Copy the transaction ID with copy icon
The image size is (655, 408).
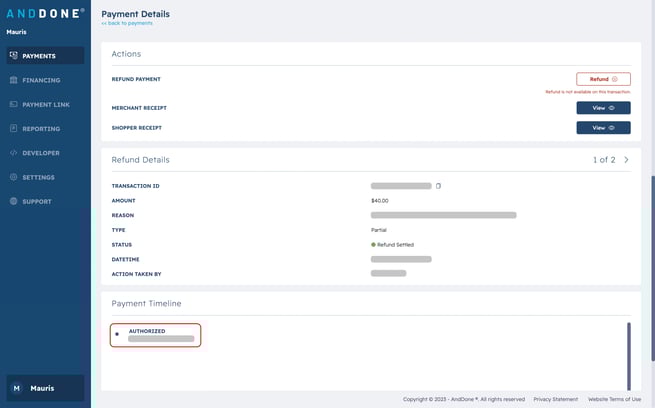[x=438, y=186]
